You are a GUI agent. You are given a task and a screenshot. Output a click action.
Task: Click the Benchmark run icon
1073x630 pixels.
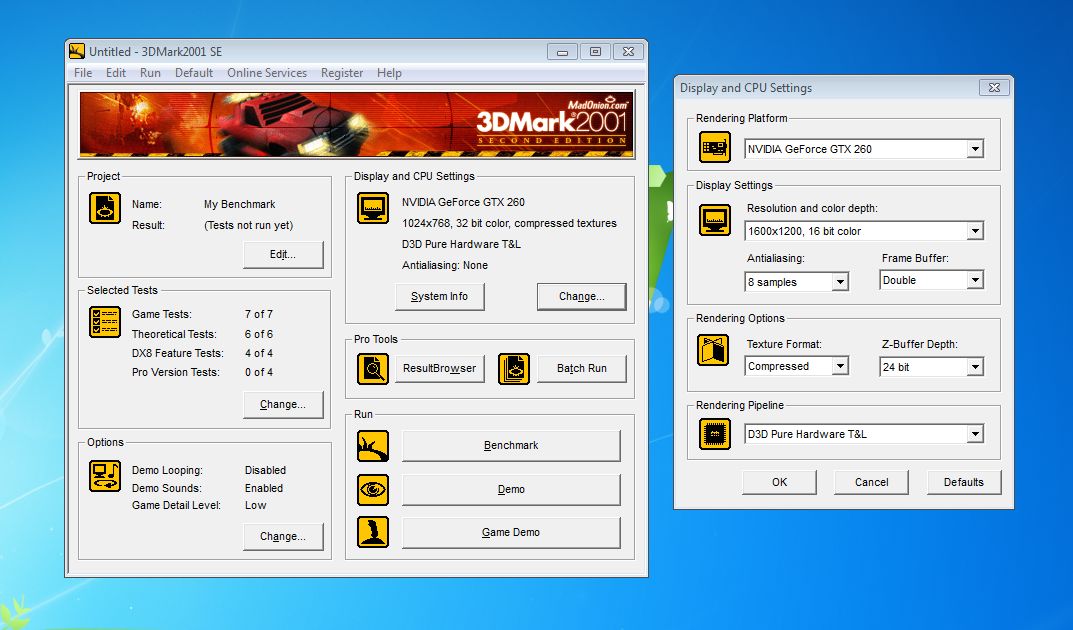pyautogui.click(x=373, y=446)
